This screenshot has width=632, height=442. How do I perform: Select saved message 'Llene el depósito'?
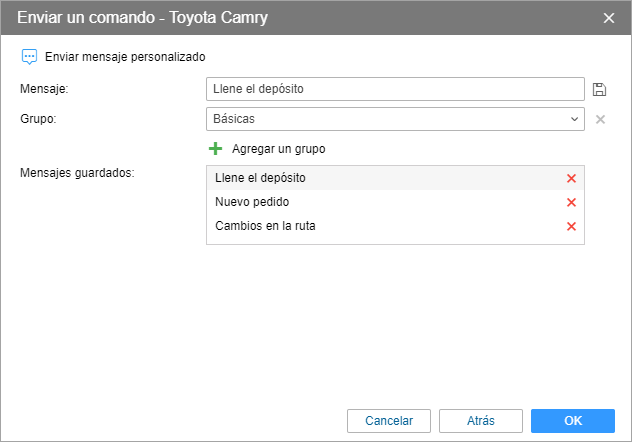[260, 178]
